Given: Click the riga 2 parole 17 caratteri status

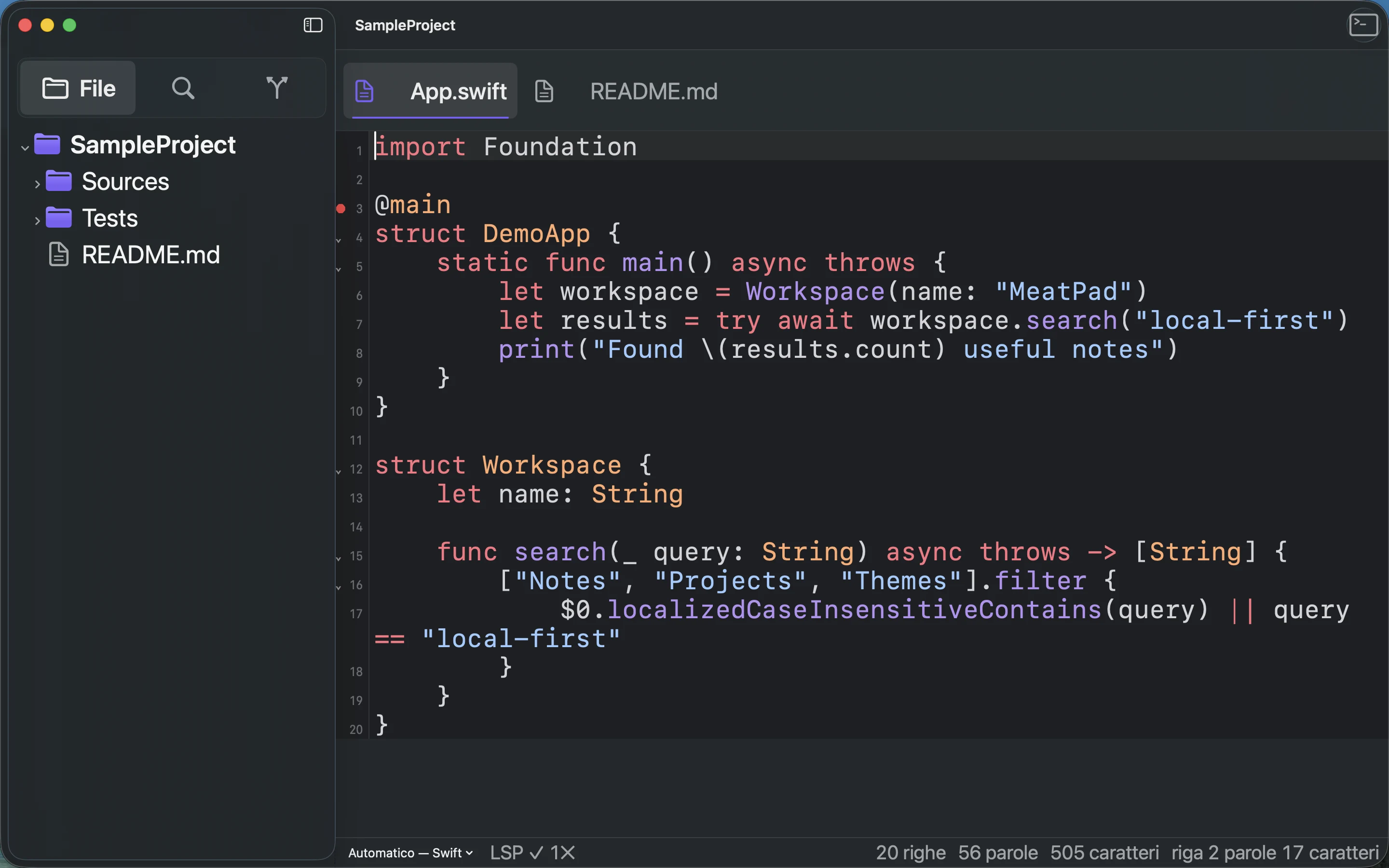Looking at the screenshot, I should click(1275, 853).
